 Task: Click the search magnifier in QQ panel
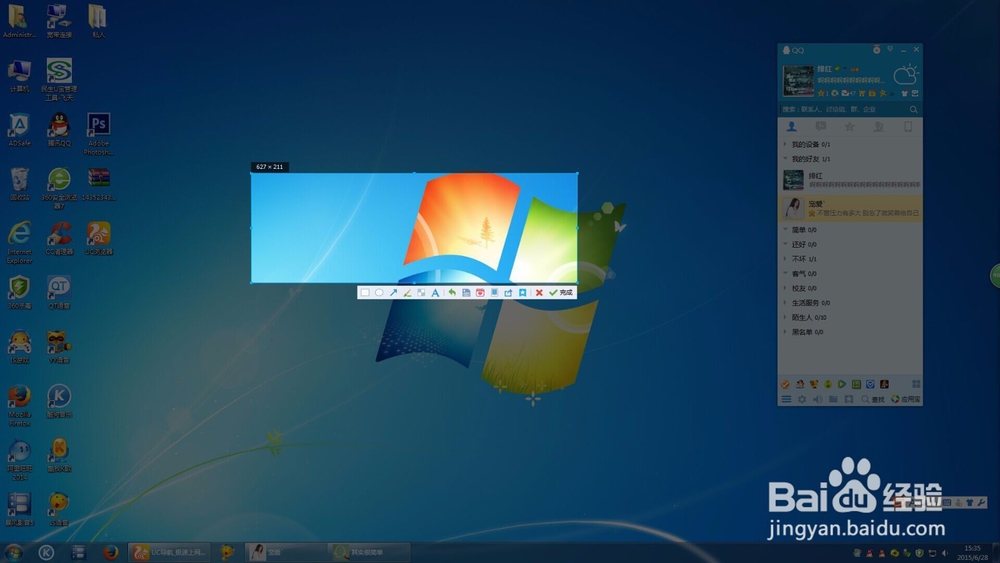pos(913,109)
